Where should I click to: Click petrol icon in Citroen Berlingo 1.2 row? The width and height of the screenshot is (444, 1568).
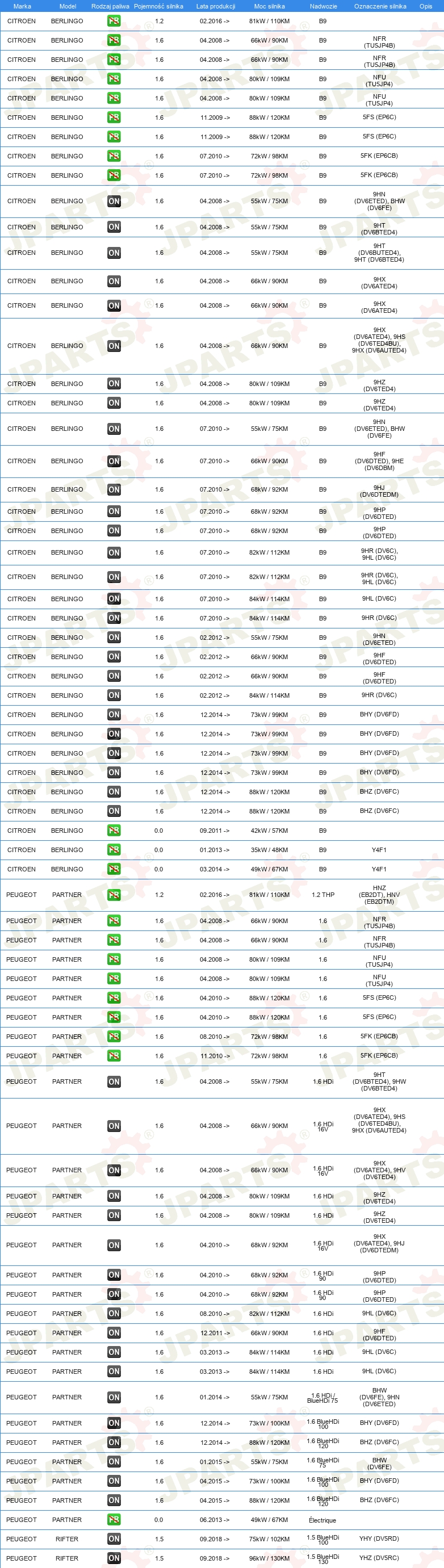click(114, 22)
